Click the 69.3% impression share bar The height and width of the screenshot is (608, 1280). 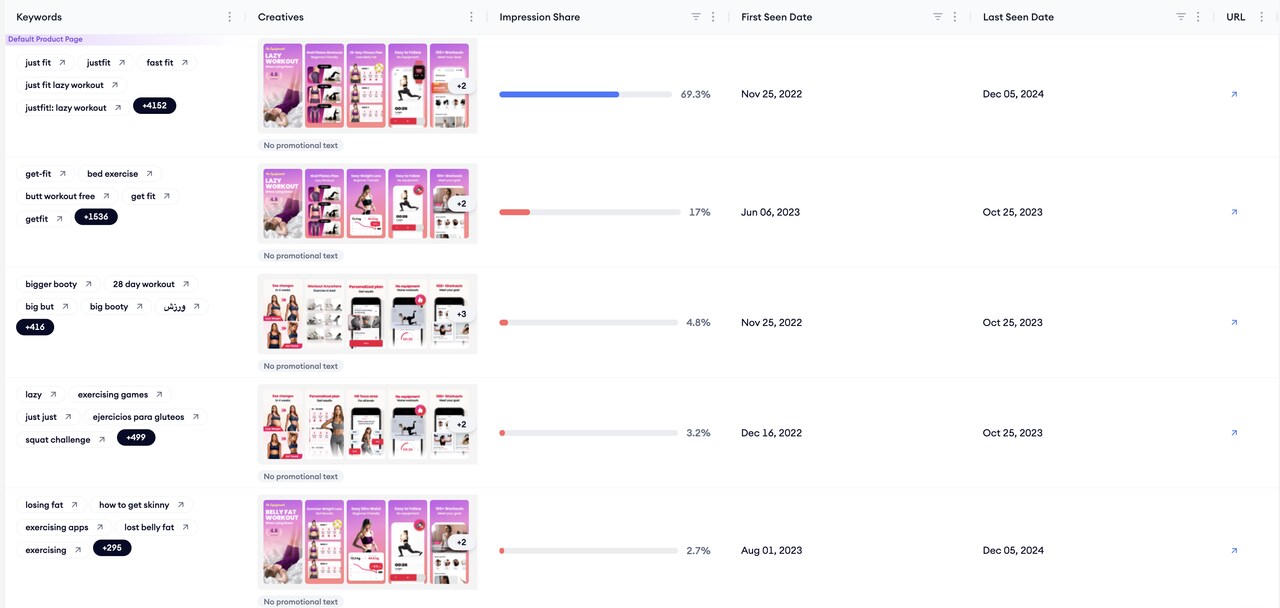coord(586,94)
